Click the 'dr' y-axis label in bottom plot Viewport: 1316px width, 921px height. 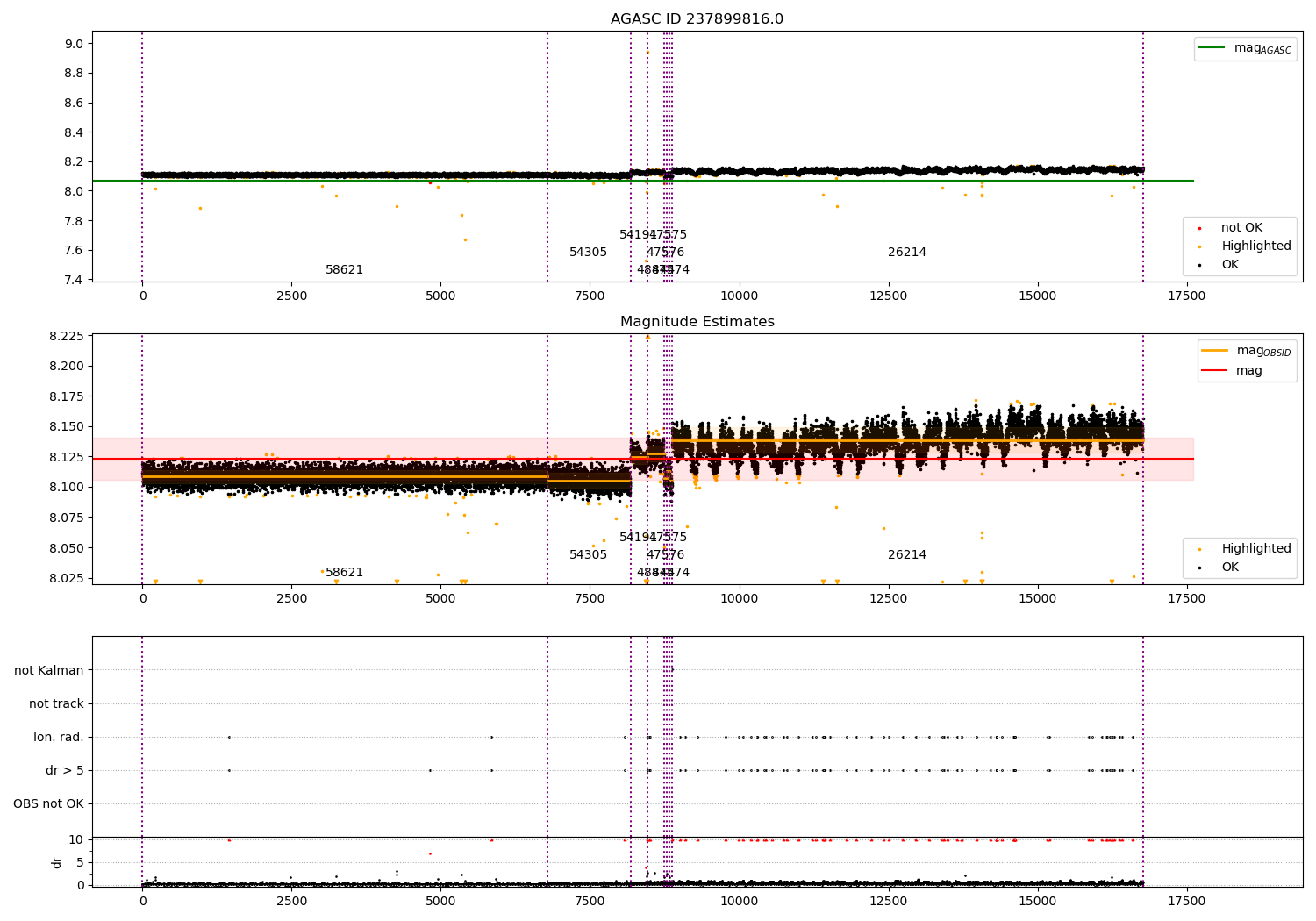[x=57, y=862]
